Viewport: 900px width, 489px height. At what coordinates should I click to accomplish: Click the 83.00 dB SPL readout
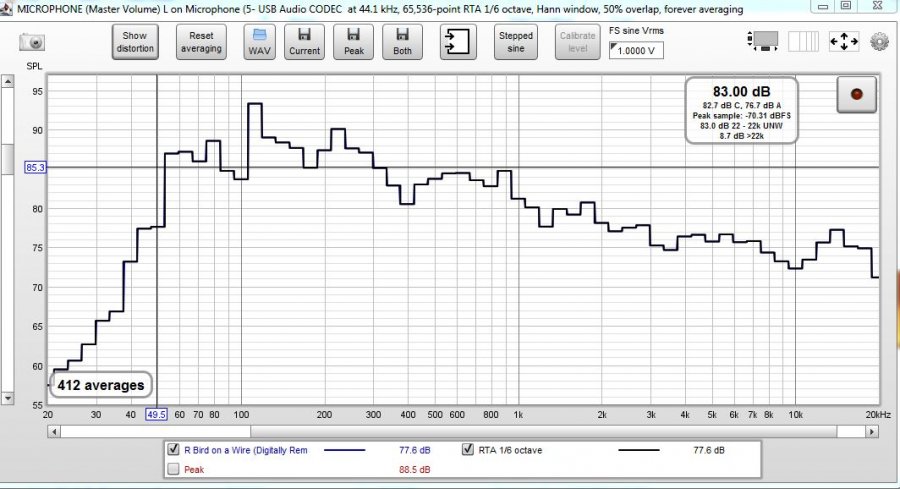tap(742, 92)
